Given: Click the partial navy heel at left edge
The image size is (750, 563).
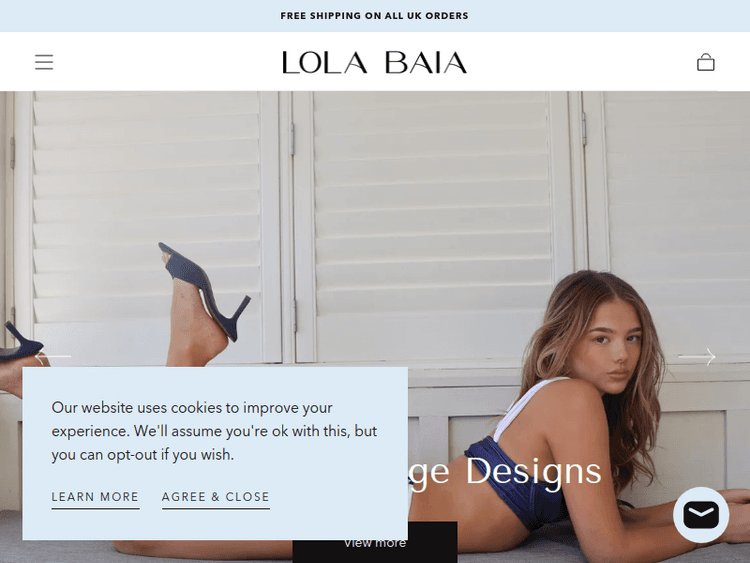Looking at the screenshot, I should coord(20,342).
